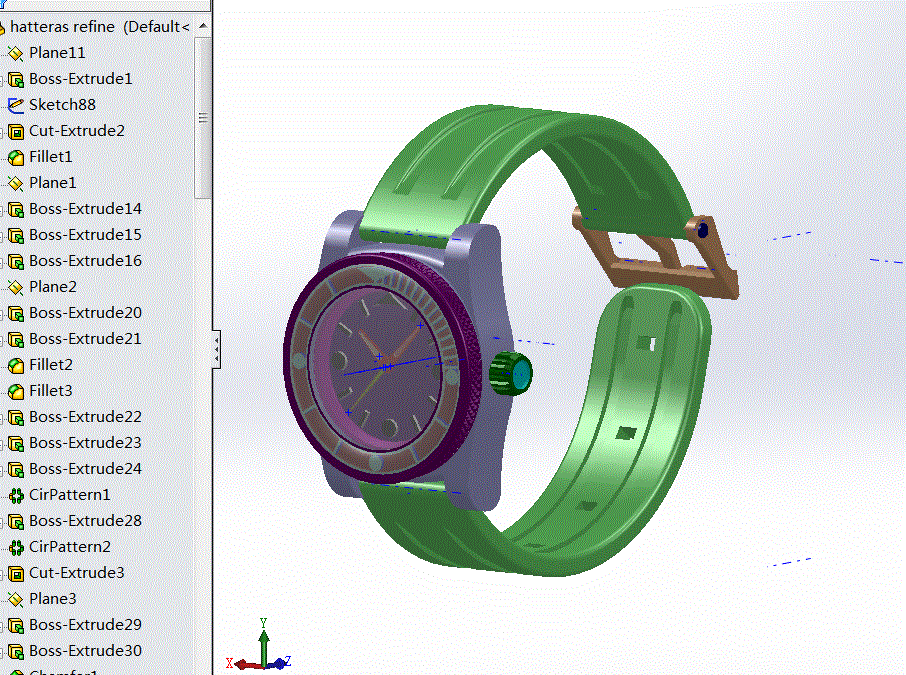
Task: Click the Sketch88 sketch icon
Action: tap(16, 105)
